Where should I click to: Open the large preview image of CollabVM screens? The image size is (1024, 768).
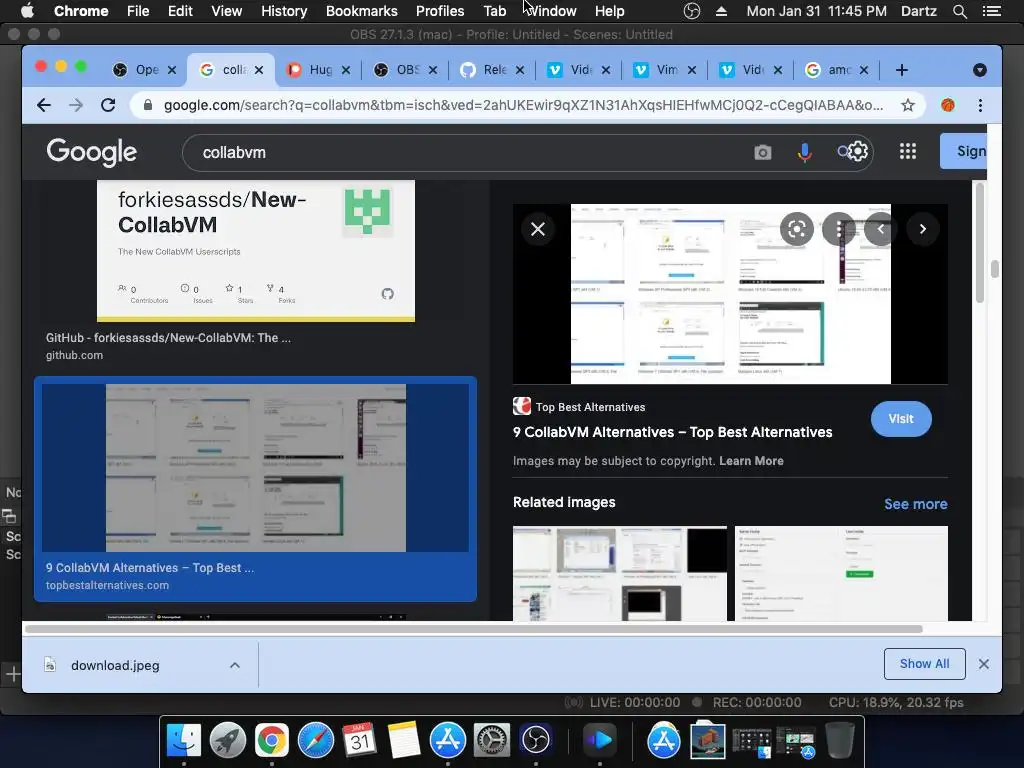[730, 294]
